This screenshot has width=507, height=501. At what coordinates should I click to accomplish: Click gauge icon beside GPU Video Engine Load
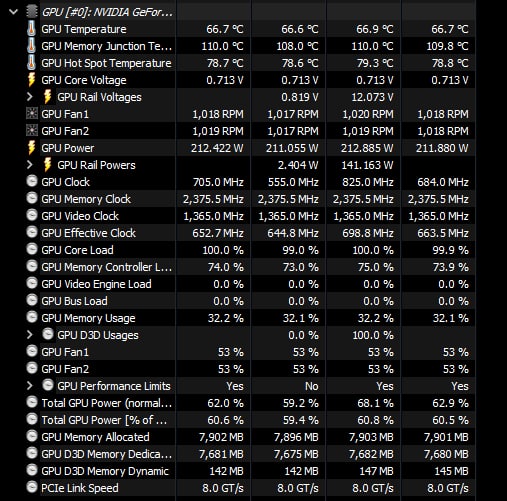tap(32, 283)
